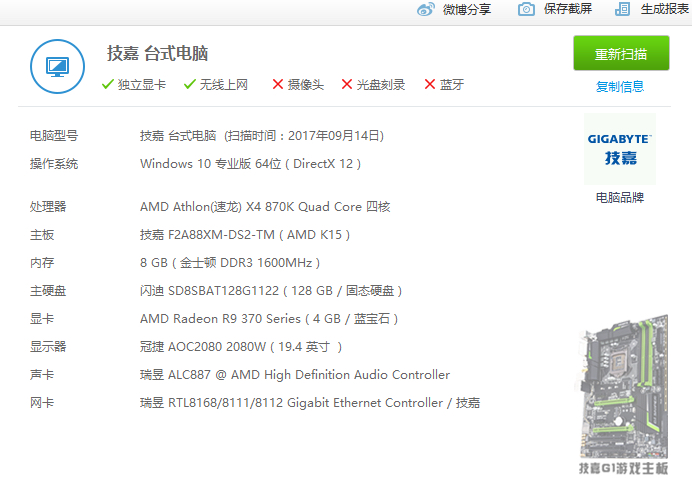Click 瑞昱 RTL8168 Ethernet Controller value
This screenshot has height=492, width=692.
(310, 402)
